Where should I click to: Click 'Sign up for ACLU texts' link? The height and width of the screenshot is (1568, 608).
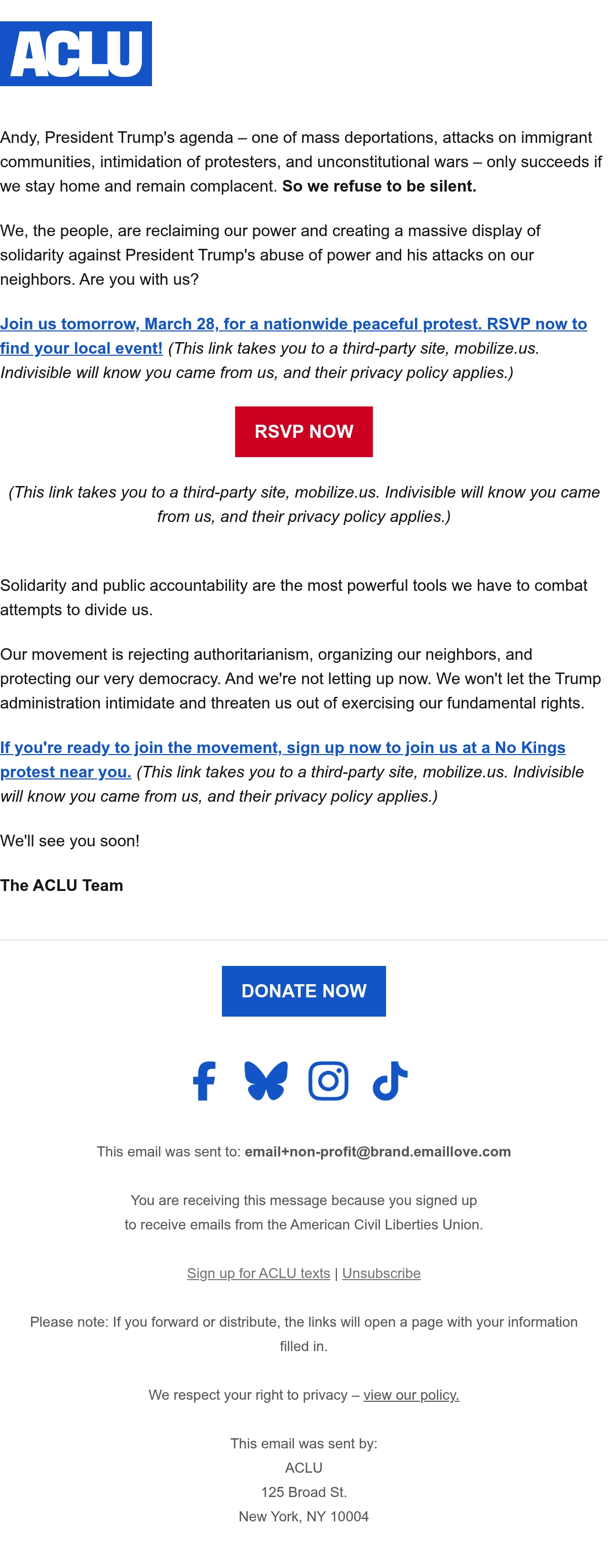[x=259, y=1274]
